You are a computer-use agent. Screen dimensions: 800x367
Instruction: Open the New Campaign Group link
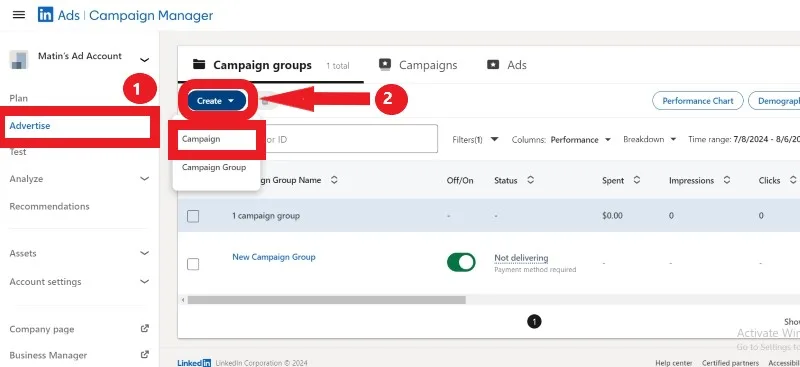tap(273, 257)
